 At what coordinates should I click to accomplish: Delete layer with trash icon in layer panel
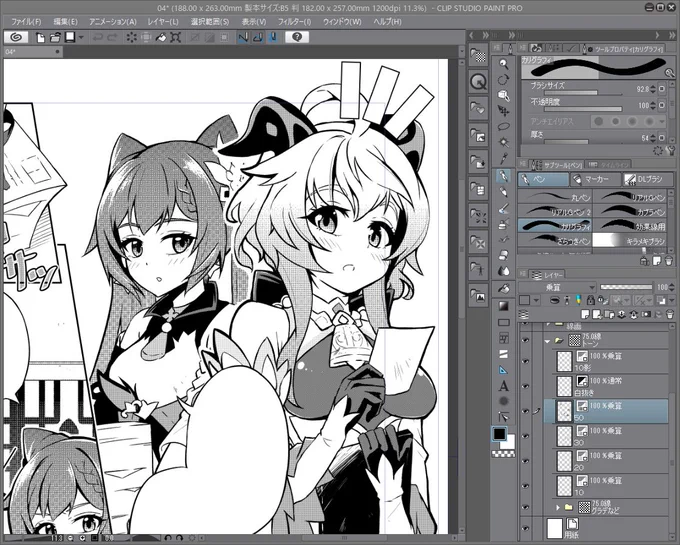pos(670,313)
